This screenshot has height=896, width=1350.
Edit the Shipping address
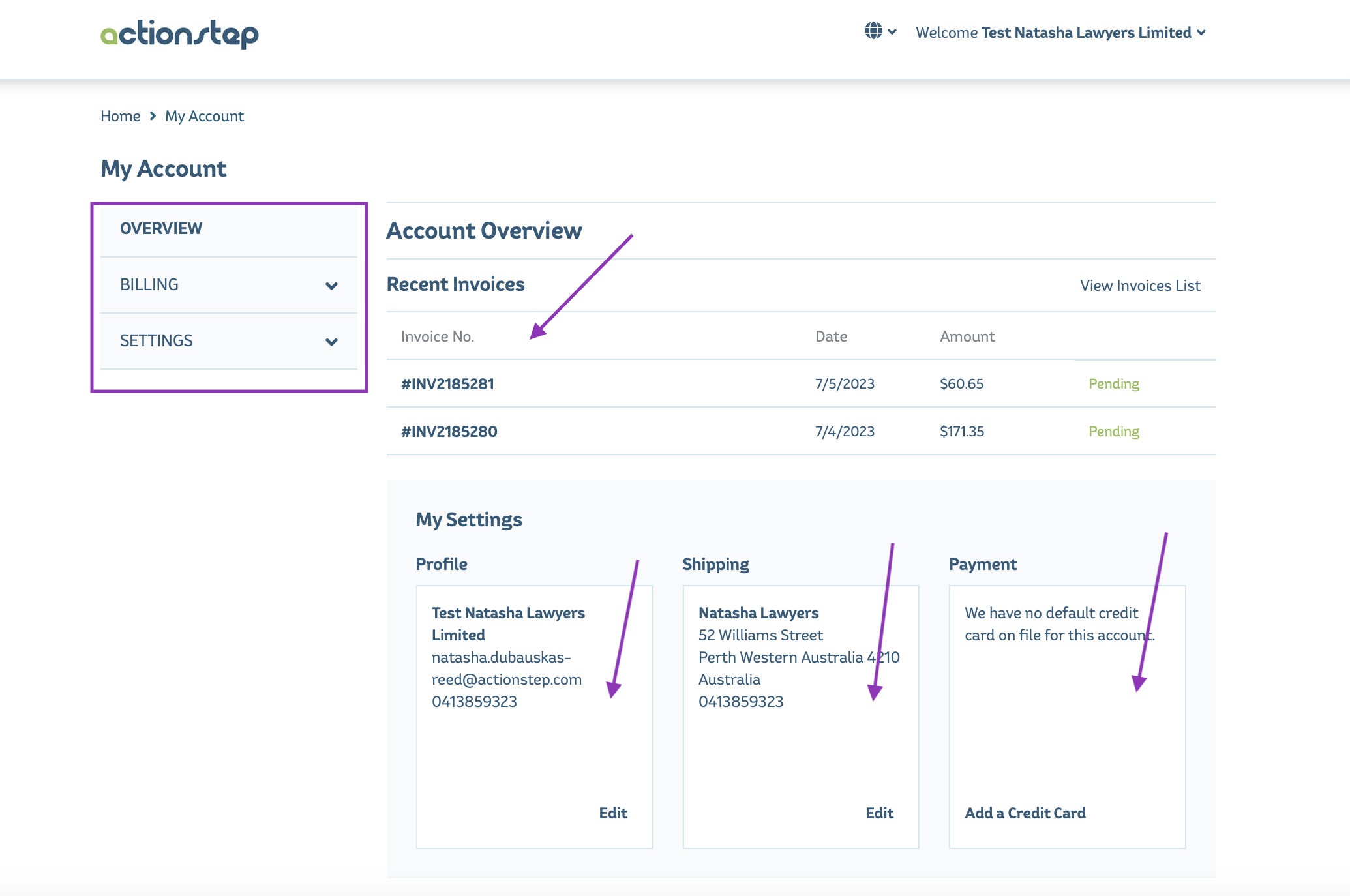pos(879,813)
